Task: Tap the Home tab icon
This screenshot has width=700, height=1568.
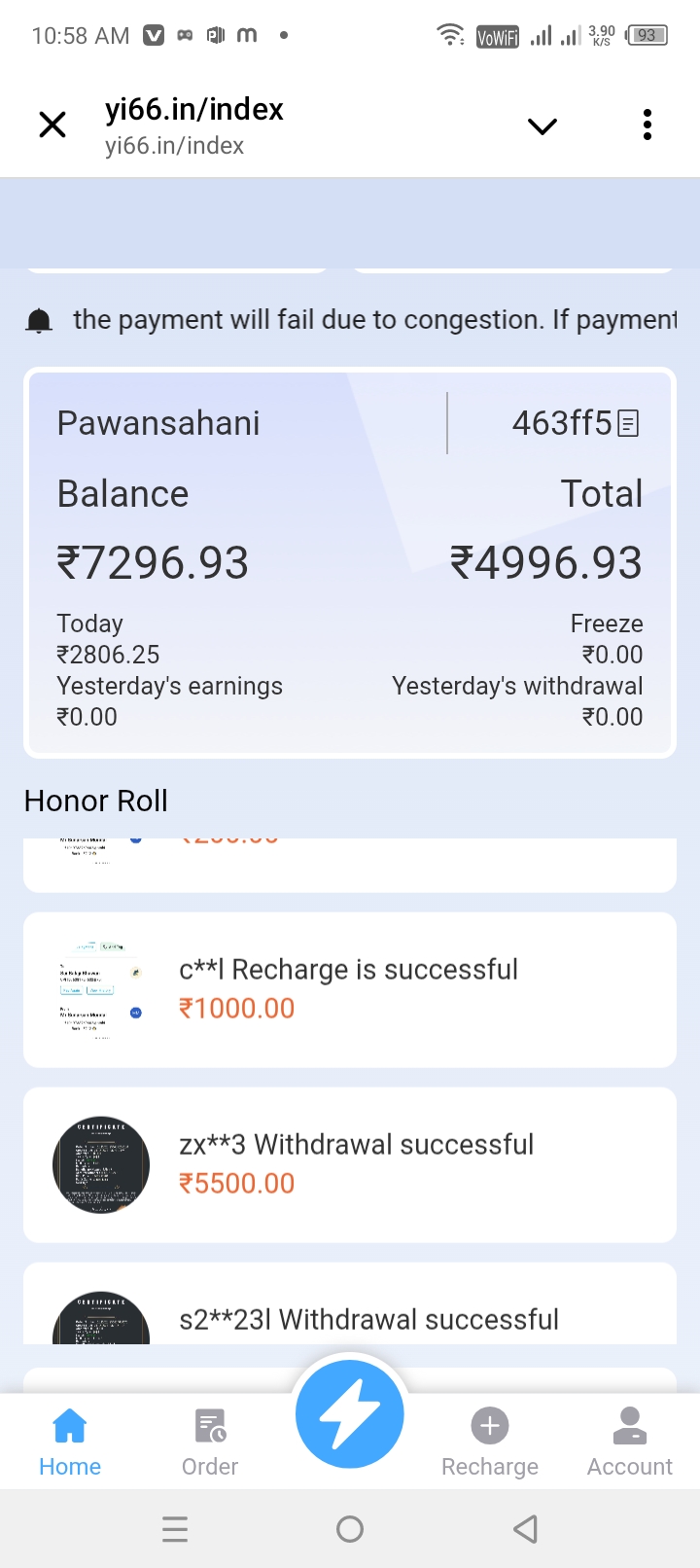Action: click(x=70, y=1426)
